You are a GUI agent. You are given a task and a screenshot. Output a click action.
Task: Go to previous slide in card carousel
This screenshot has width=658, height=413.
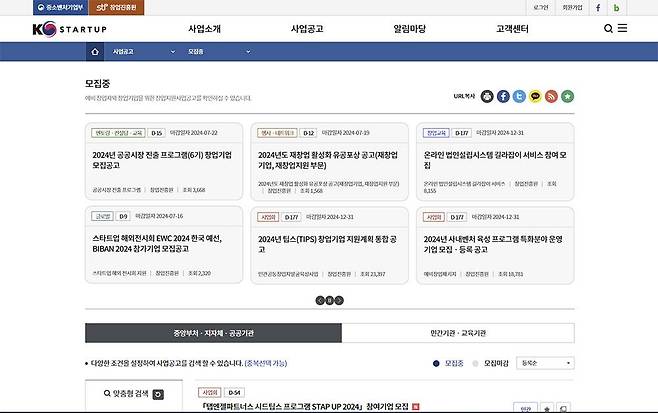tap(320, 301)
